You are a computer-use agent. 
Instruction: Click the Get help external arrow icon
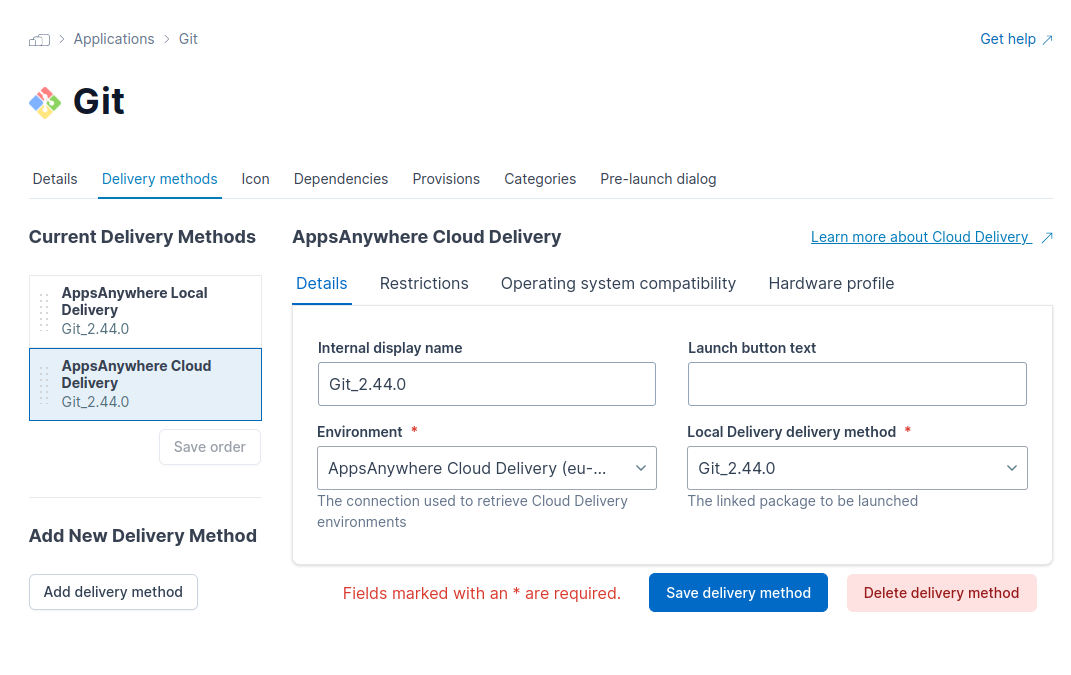click(x=1047, y=40)
